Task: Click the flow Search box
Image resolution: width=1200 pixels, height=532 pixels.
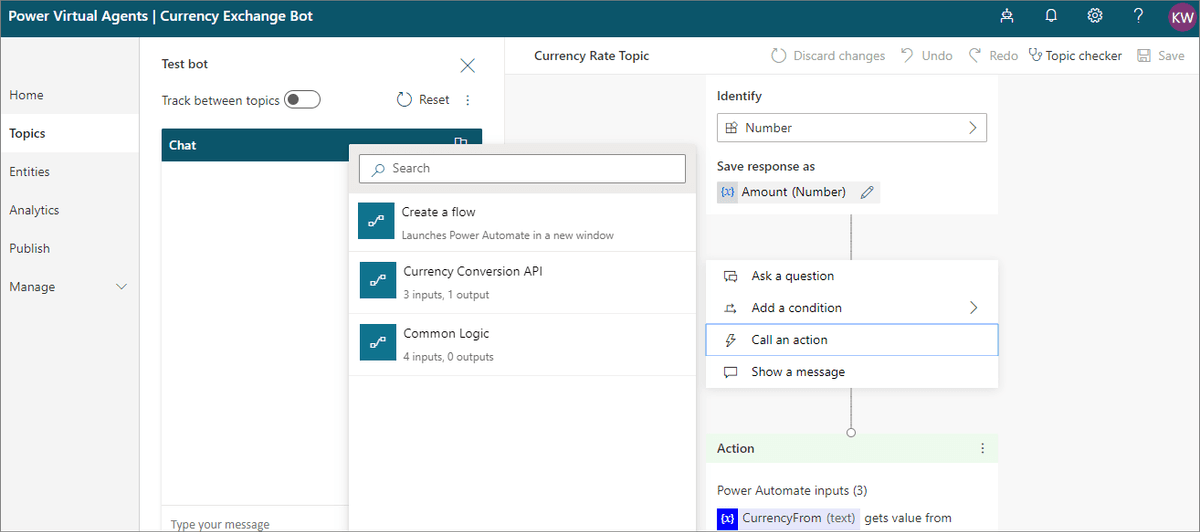Action: [x=522, y=168]
